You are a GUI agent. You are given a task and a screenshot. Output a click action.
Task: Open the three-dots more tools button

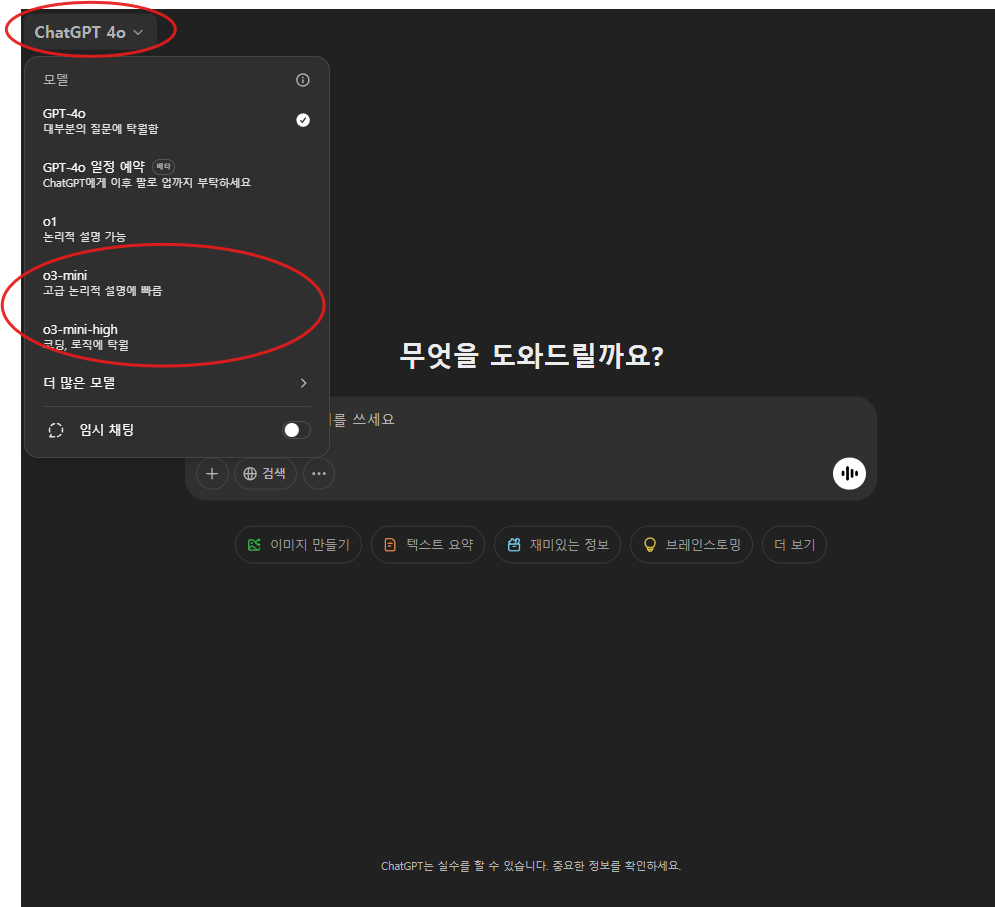pyautogui.click(x=319, y=473)
